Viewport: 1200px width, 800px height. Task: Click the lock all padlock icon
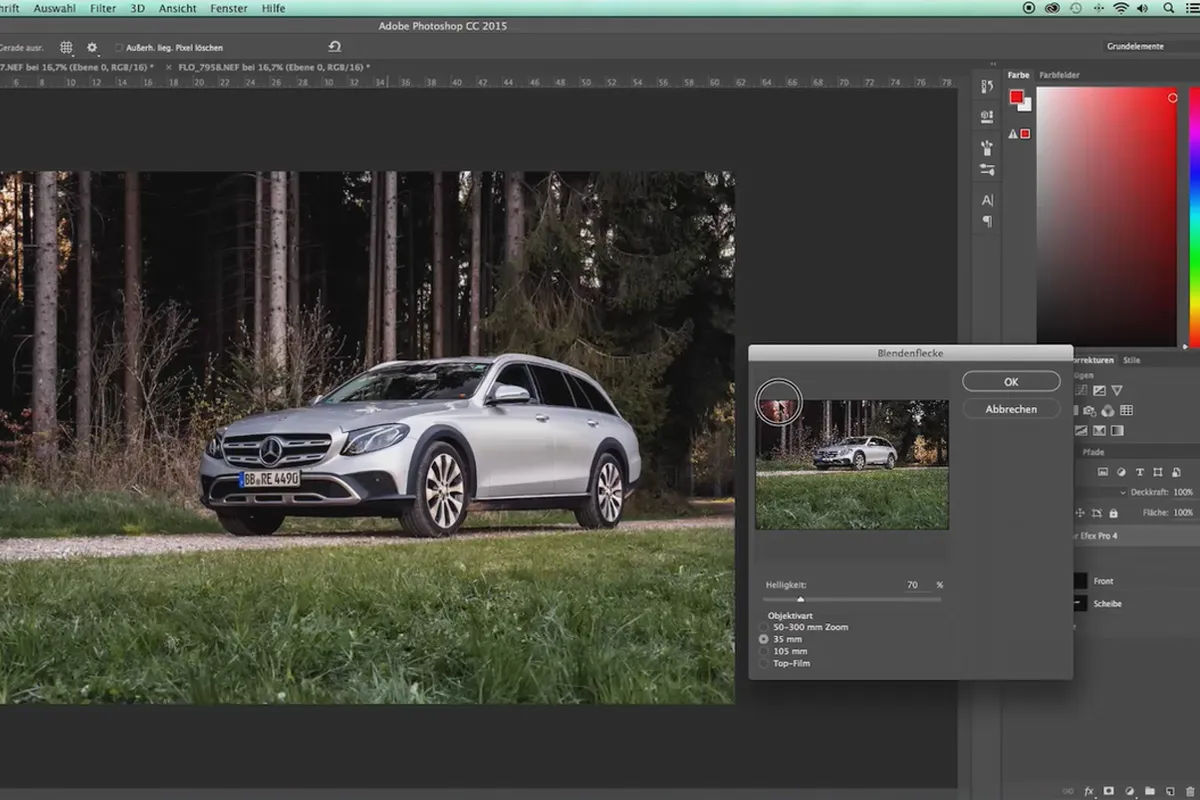pyautogui.click(x=1113, y=513)
